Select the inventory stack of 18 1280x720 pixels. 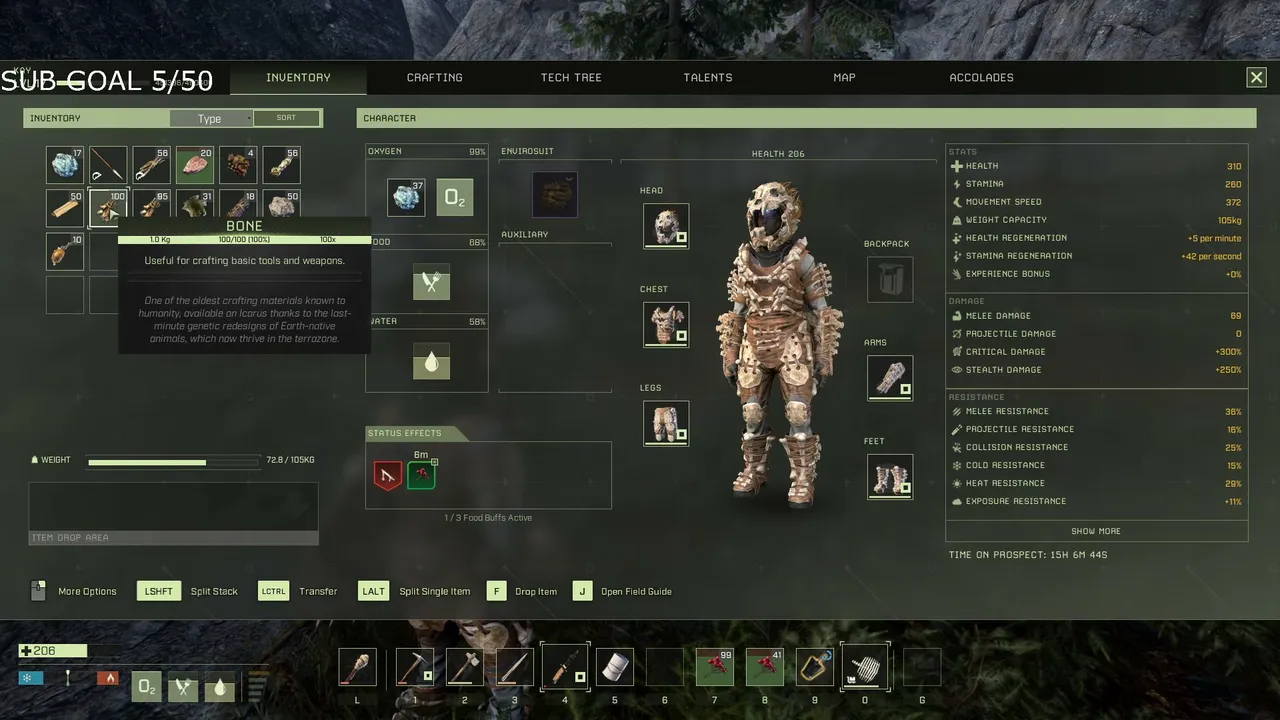(238, 208)
